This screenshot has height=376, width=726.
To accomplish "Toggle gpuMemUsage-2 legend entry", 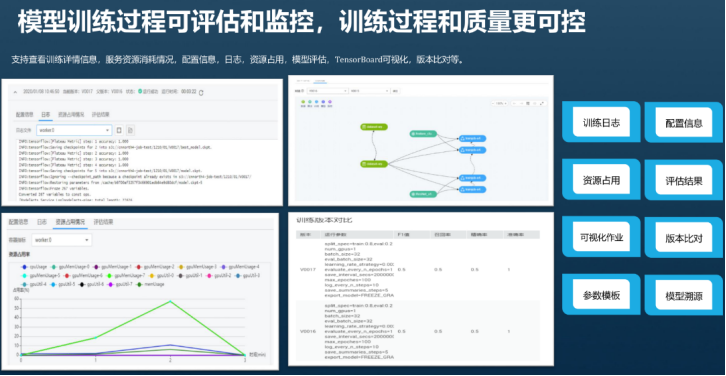I will [x=156, y=267].
